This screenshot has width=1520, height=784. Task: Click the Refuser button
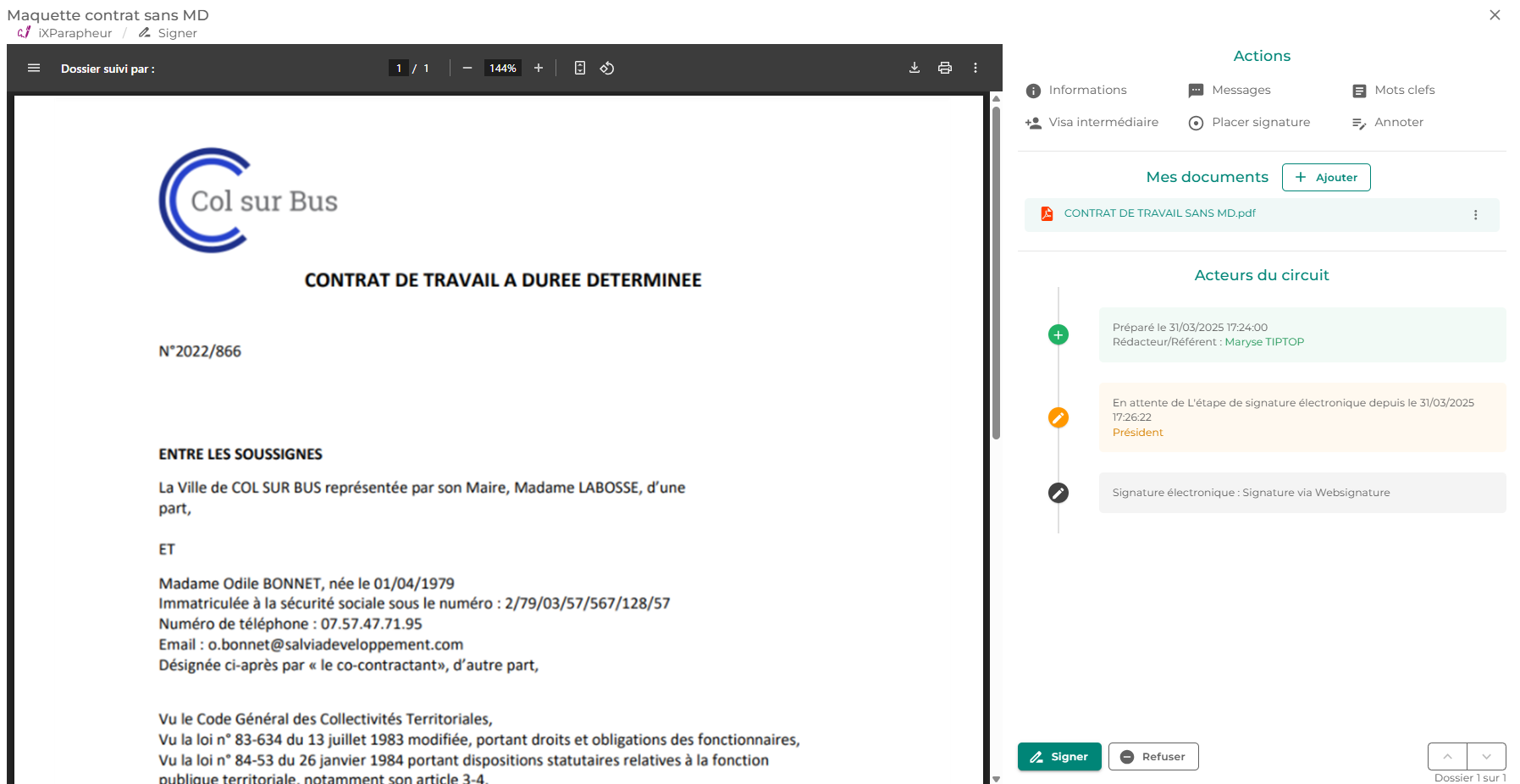pyautogui.click(x=1153, y=756)
